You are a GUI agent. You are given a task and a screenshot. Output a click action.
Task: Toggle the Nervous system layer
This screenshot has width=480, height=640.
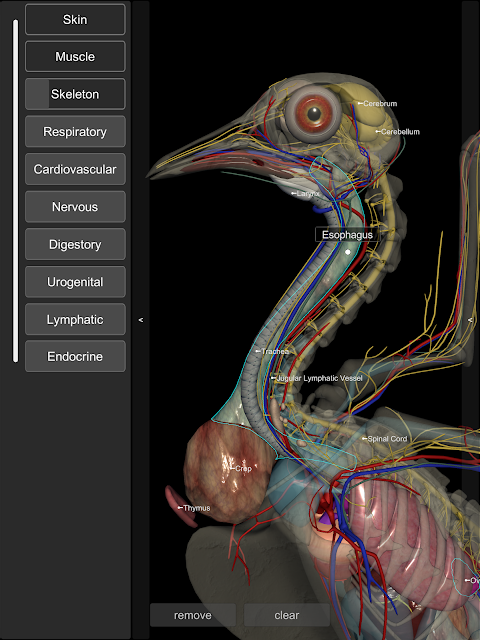tap(75, 207)
